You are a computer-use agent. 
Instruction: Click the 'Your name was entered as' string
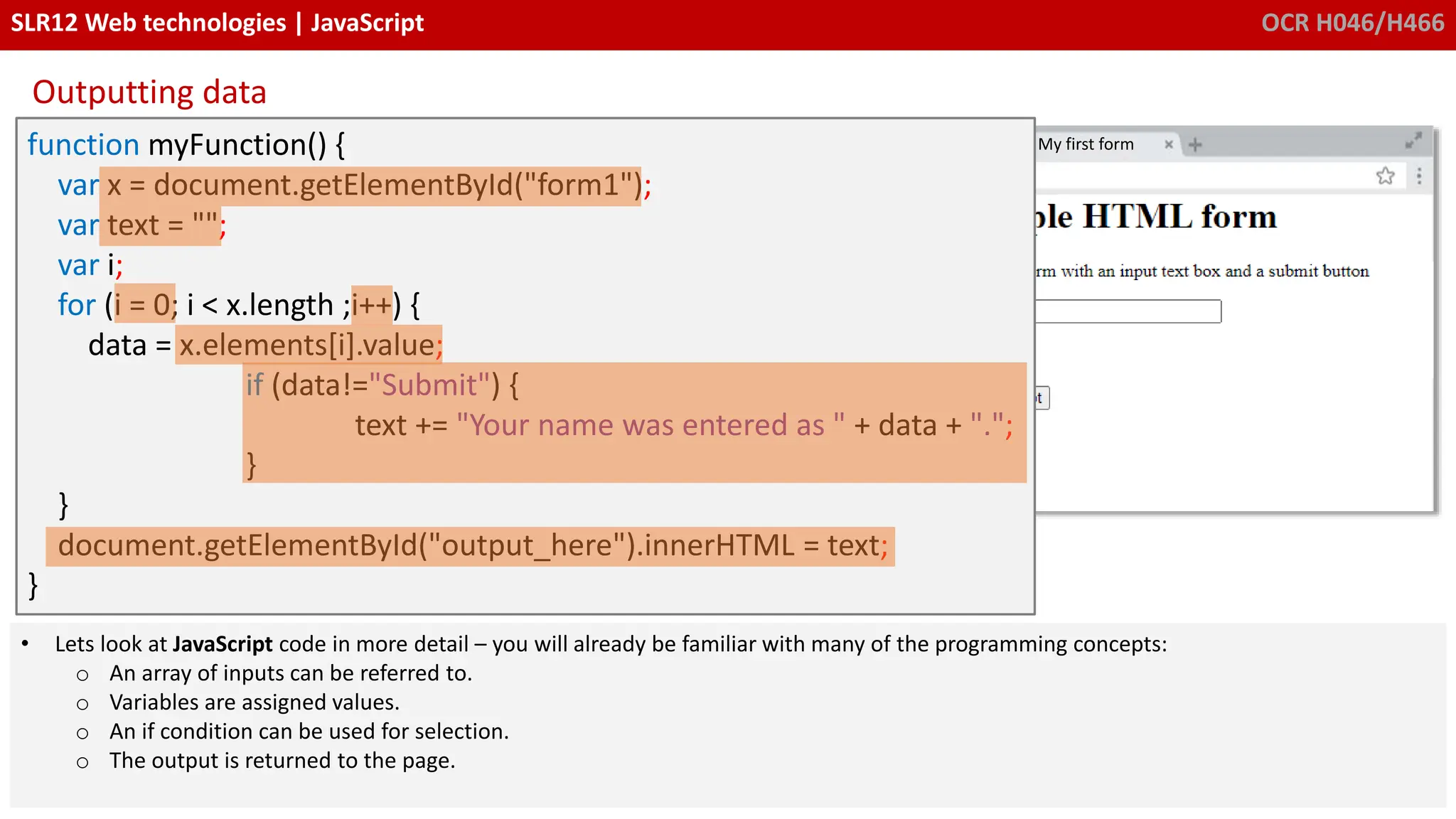click(651, 425)
